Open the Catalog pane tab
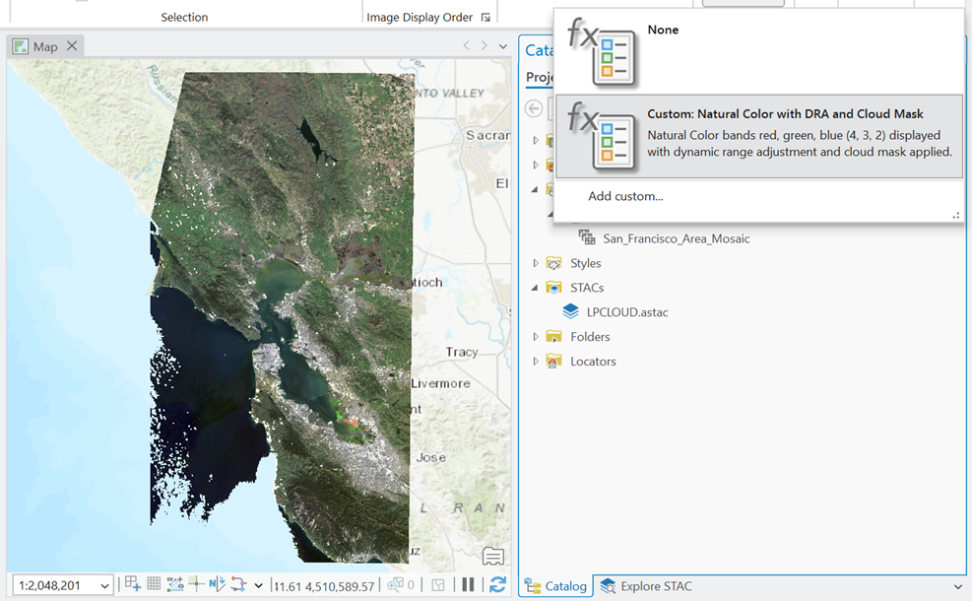This screenshot has width=972, height=601. coord(555,586)
